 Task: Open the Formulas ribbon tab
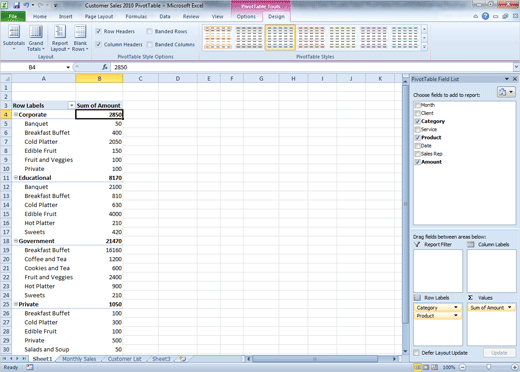tap(136, 16)
